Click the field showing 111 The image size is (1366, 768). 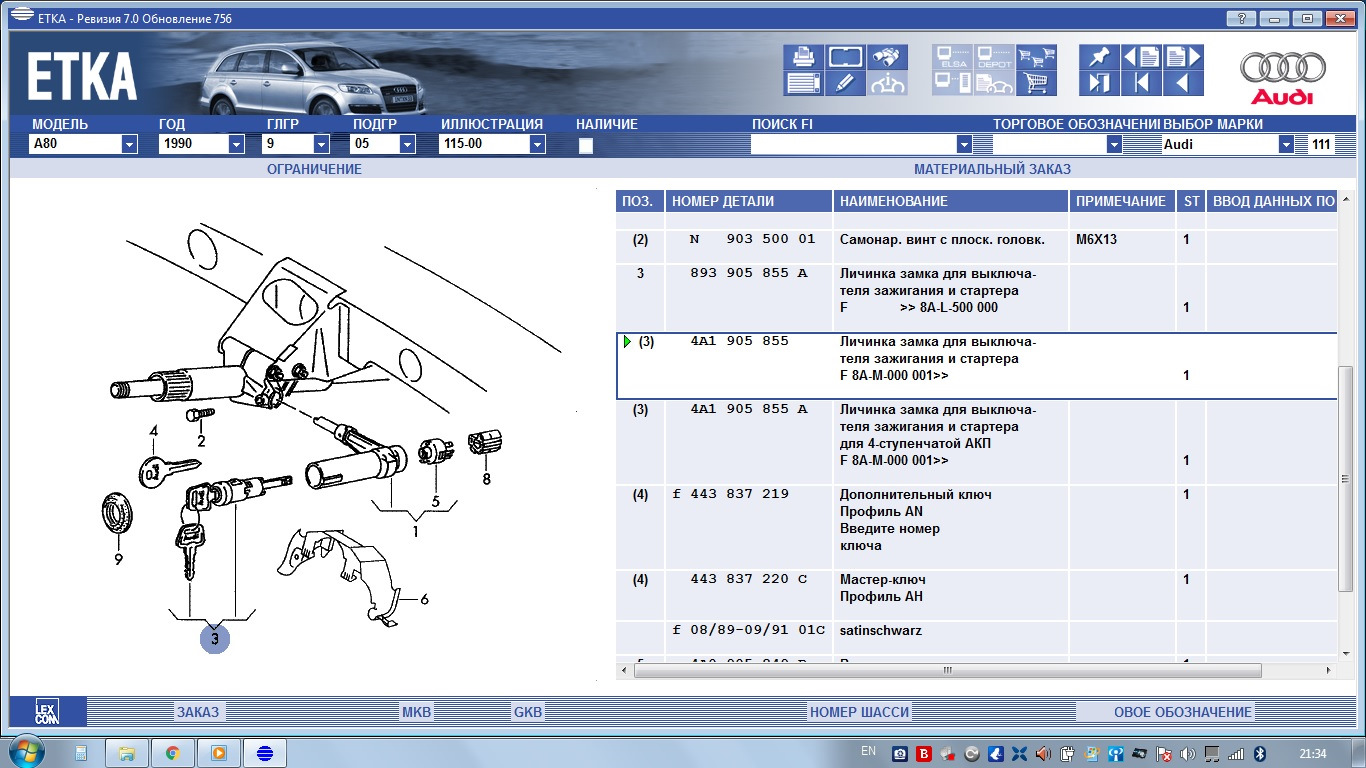(x=1321, y=144)
